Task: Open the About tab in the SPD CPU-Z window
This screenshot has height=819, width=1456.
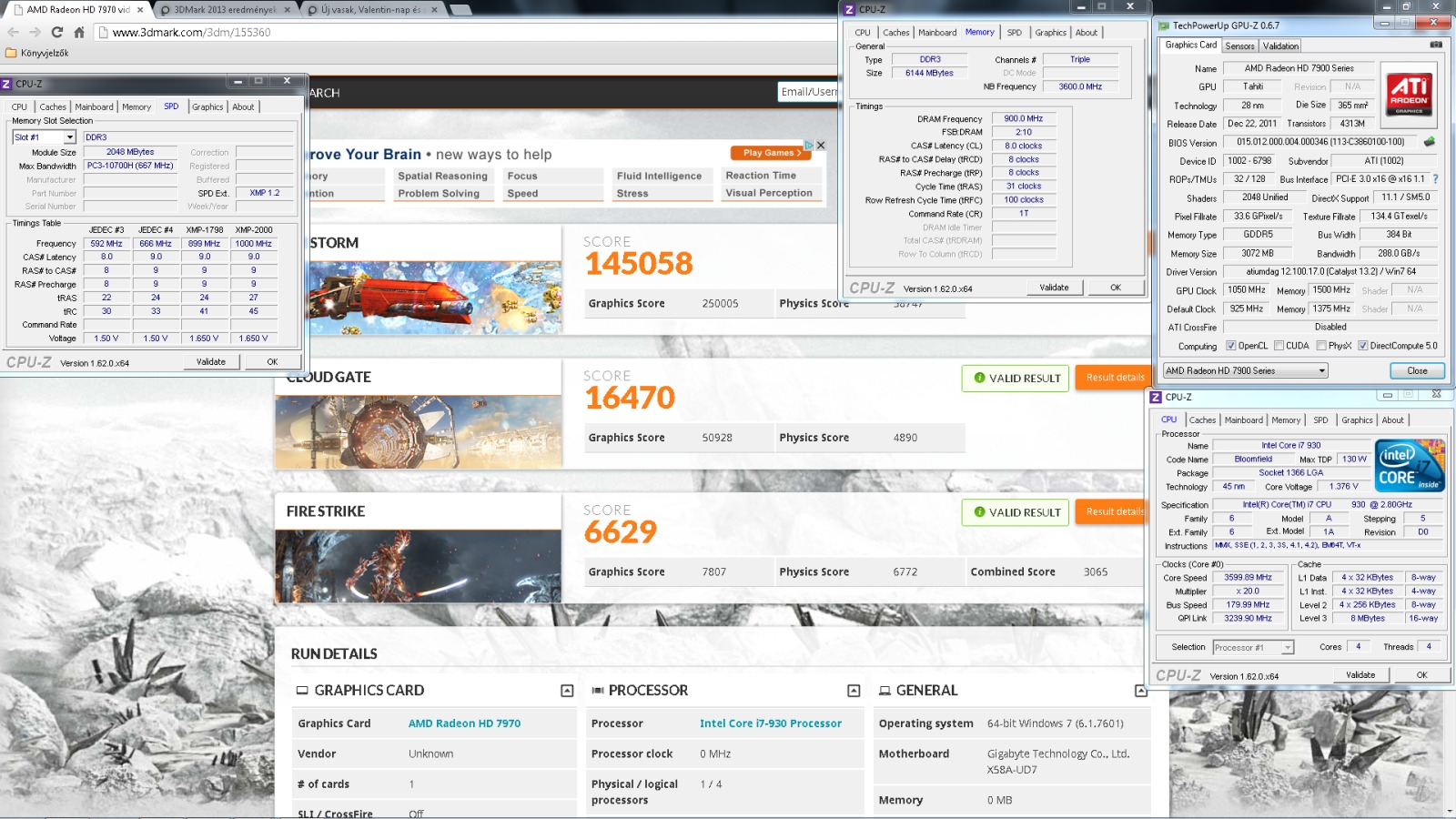Action: (243, 106)
